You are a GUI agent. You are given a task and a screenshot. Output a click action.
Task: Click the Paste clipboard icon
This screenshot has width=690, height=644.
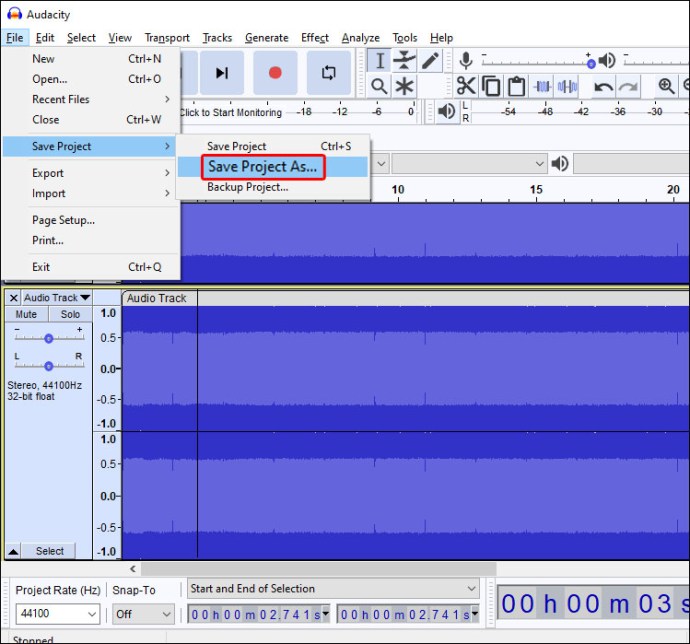[516, 86]
